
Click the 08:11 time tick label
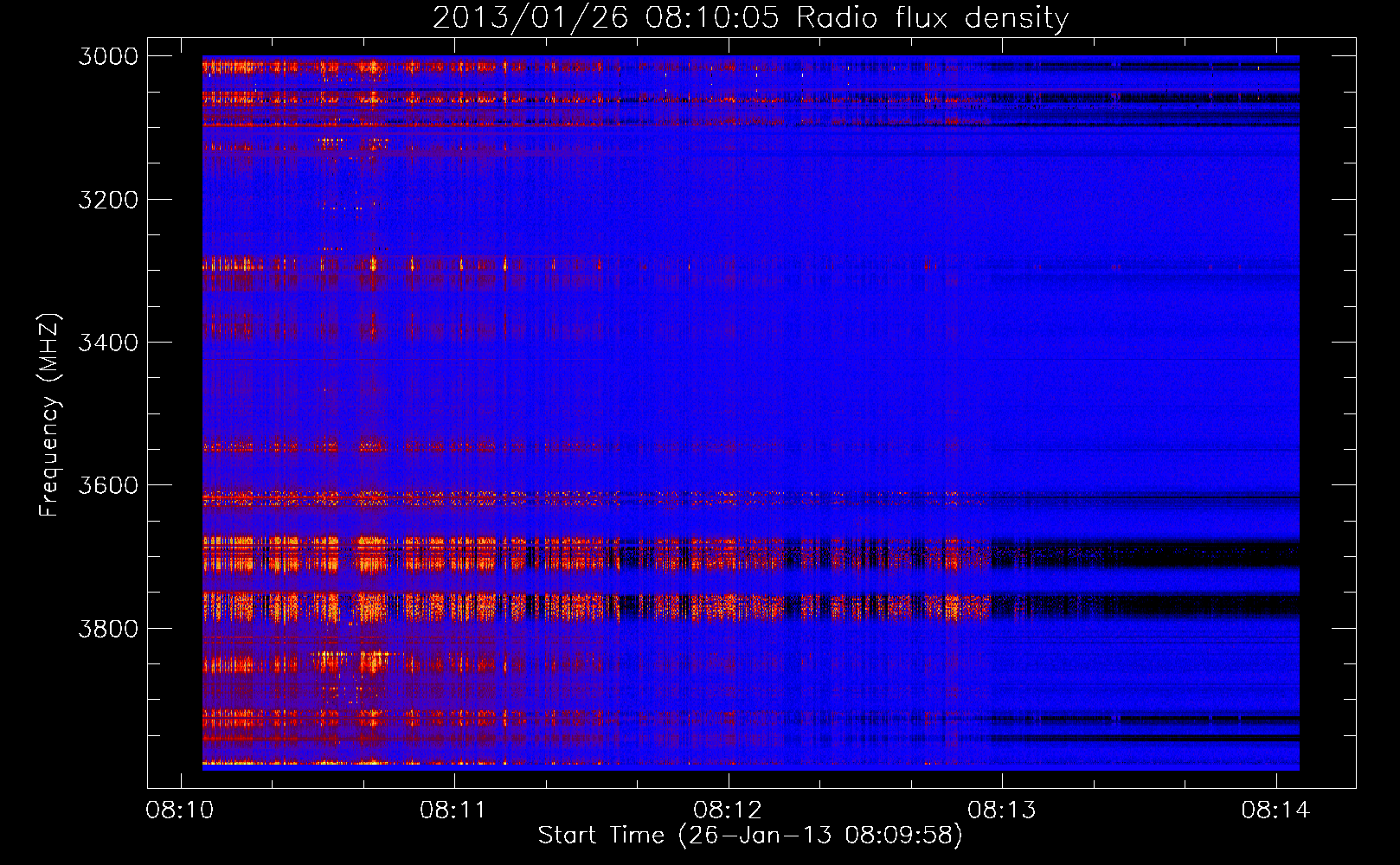pos(454,811)
